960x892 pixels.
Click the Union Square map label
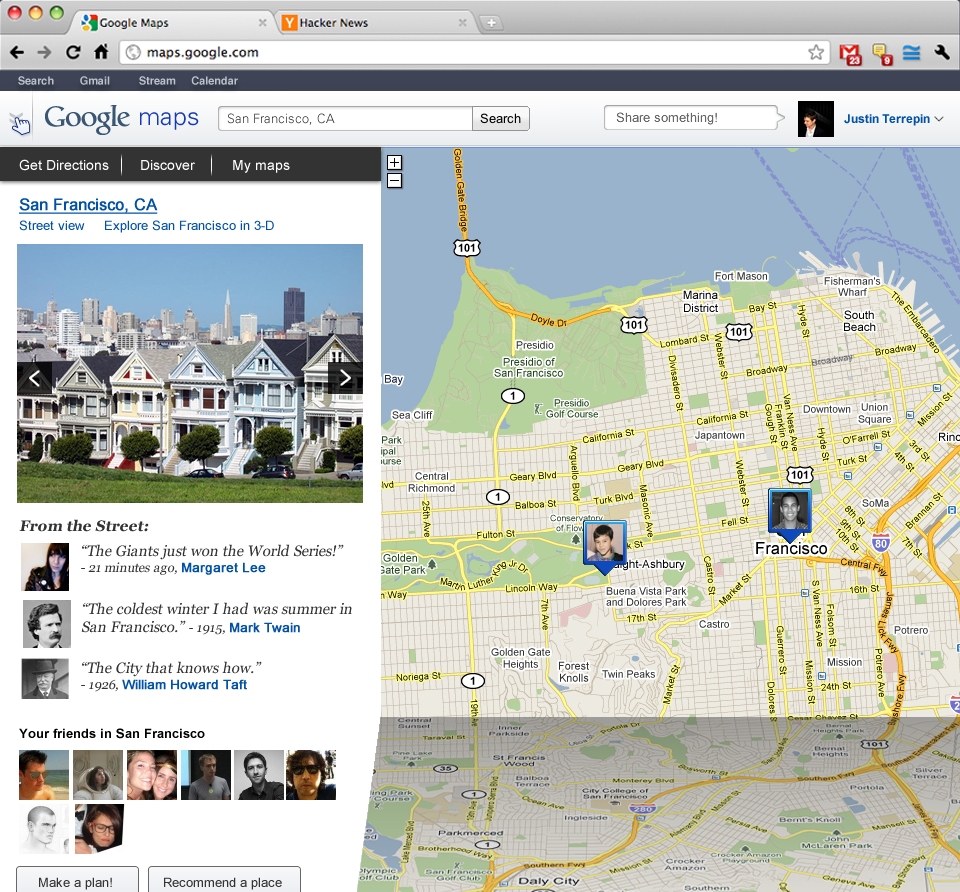[874, 413]
